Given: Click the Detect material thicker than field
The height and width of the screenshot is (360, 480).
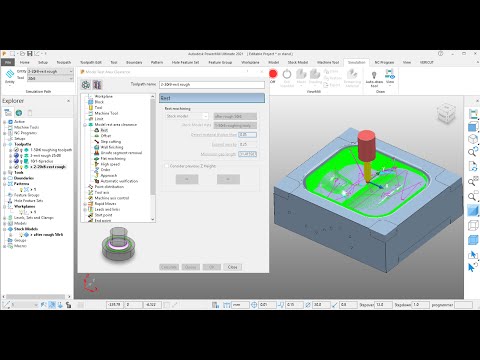Looking at the screenshot, I should point(248,135).
